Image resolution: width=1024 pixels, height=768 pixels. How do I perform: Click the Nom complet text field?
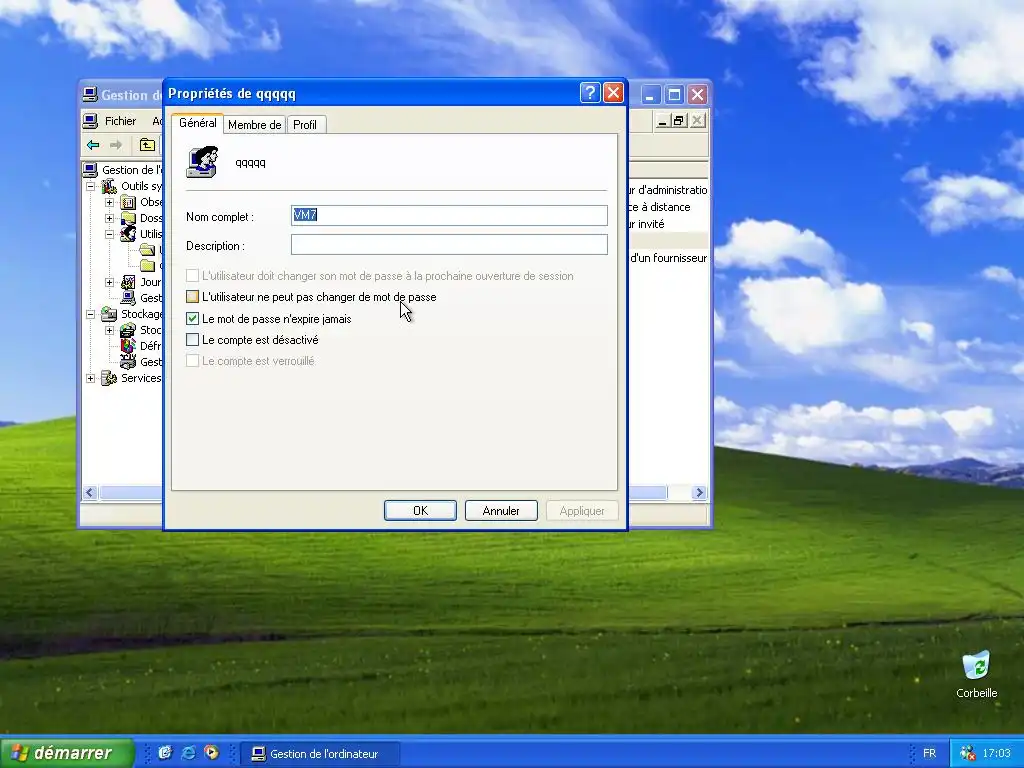tap(449, 216)
